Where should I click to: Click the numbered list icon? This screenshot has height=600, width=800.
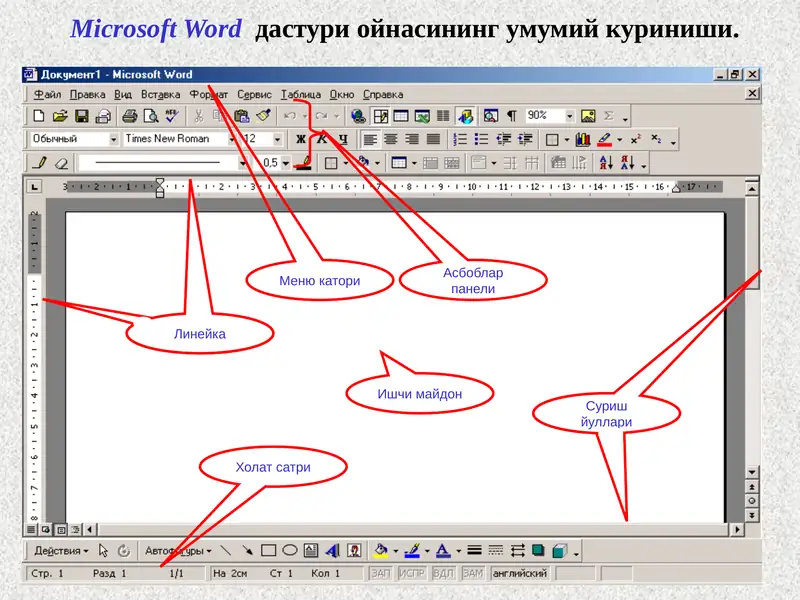(x=460, y=139)
